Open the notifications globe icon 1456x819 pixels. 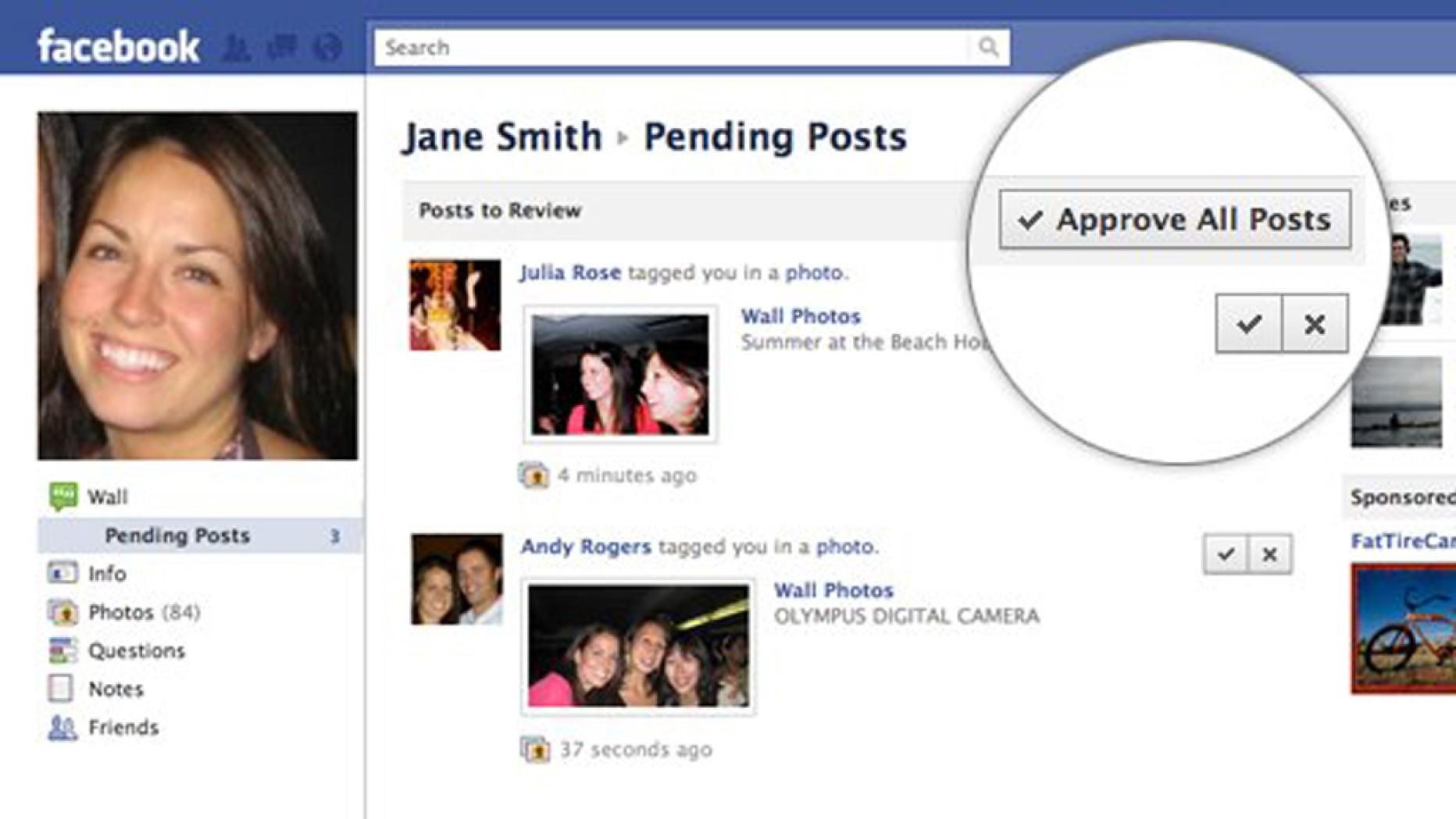click(327, 48)
